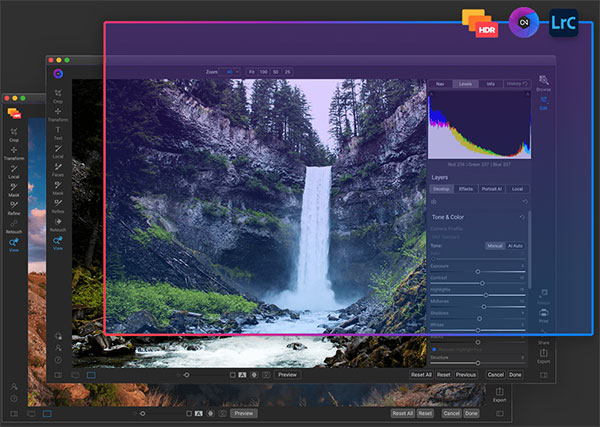Click Done in the front window
The height and width of the screenshot is (427, 600).
pos(515,375)
